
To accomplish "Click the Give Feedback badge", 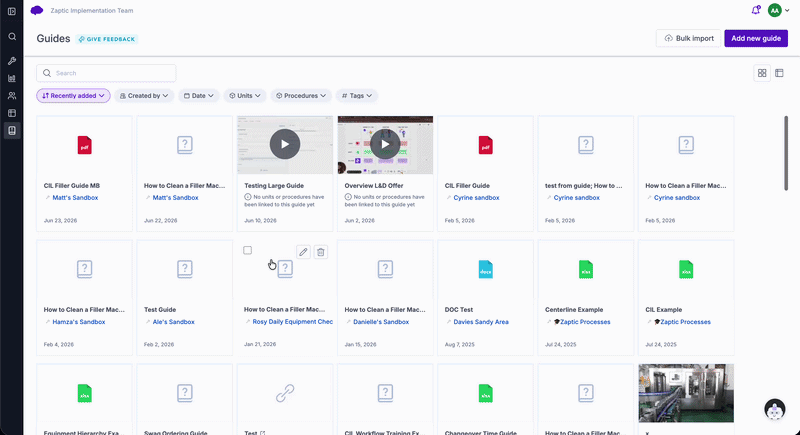I will (107, 39).
